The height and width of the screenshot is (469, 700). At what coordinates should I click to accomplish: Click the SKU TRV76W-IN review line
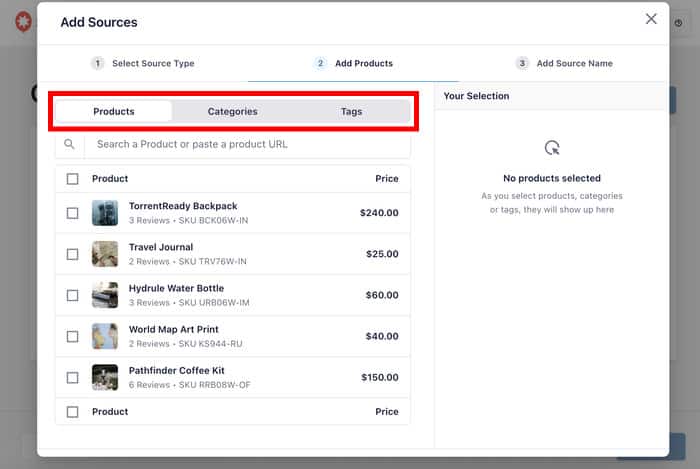click(188, 261)
